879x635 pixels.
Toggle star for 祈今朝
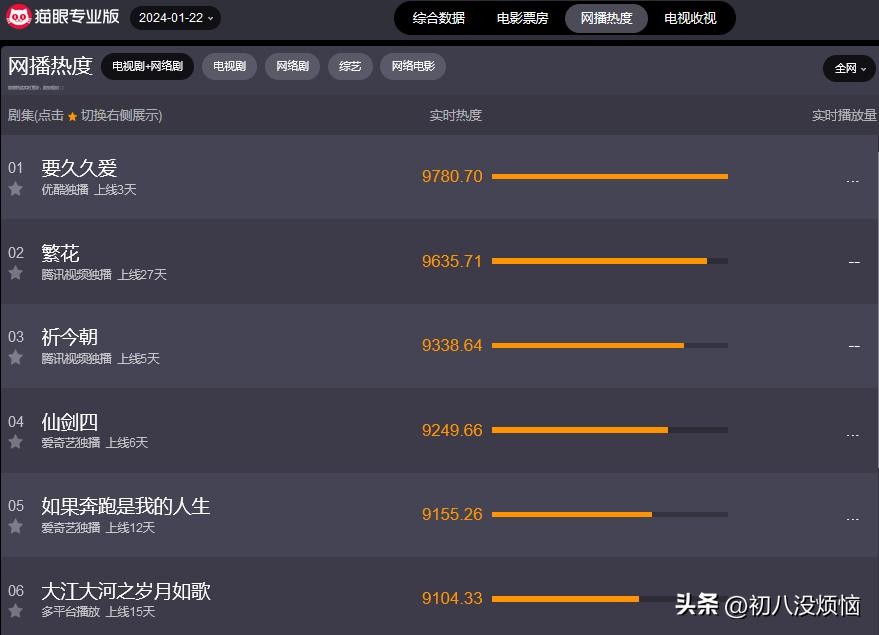pyautogui.click(x=16, y=357)
